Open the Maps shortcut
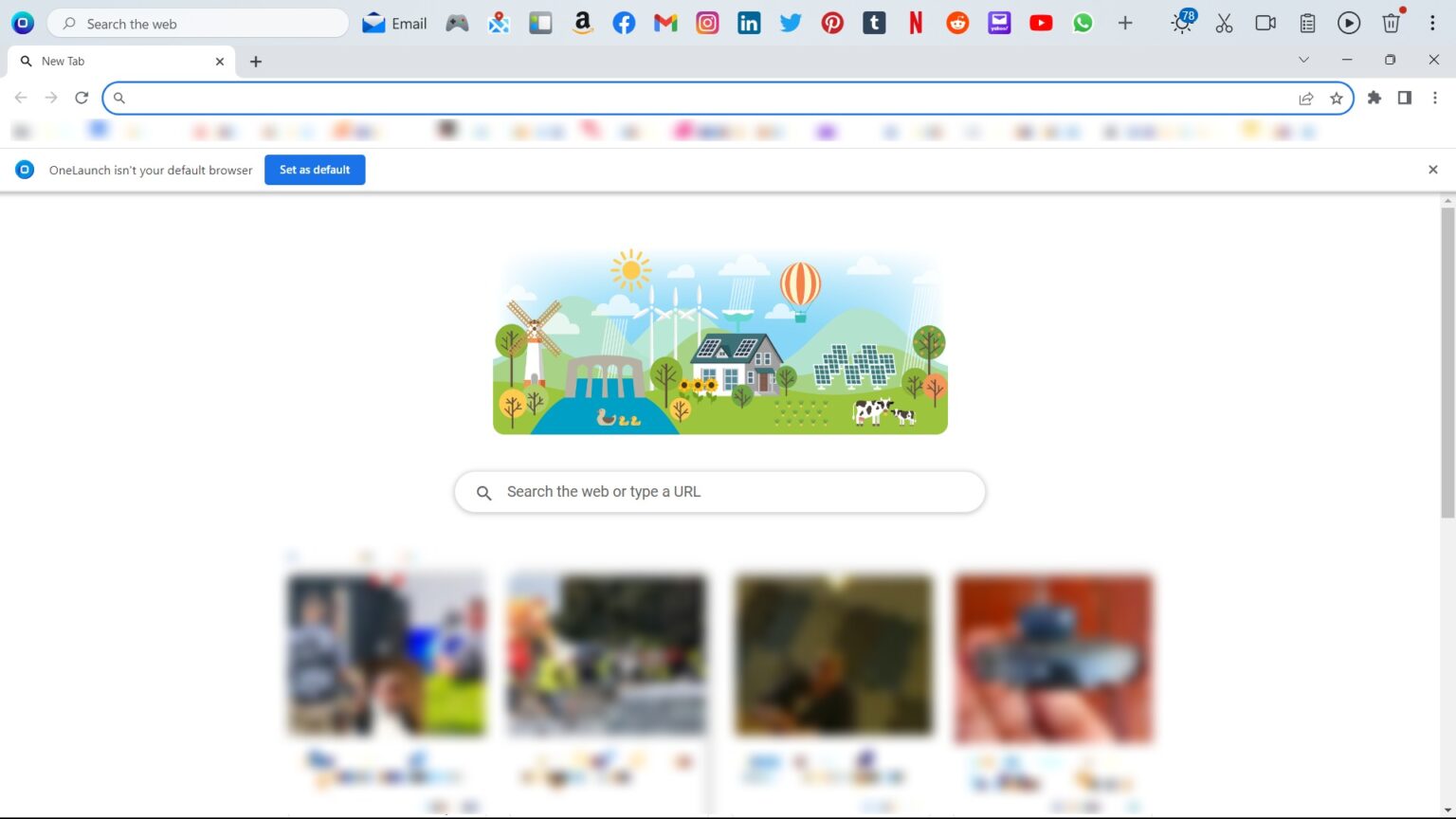Image resolution: width=1456 pixels, height=819 pixels. pos(499,23)
